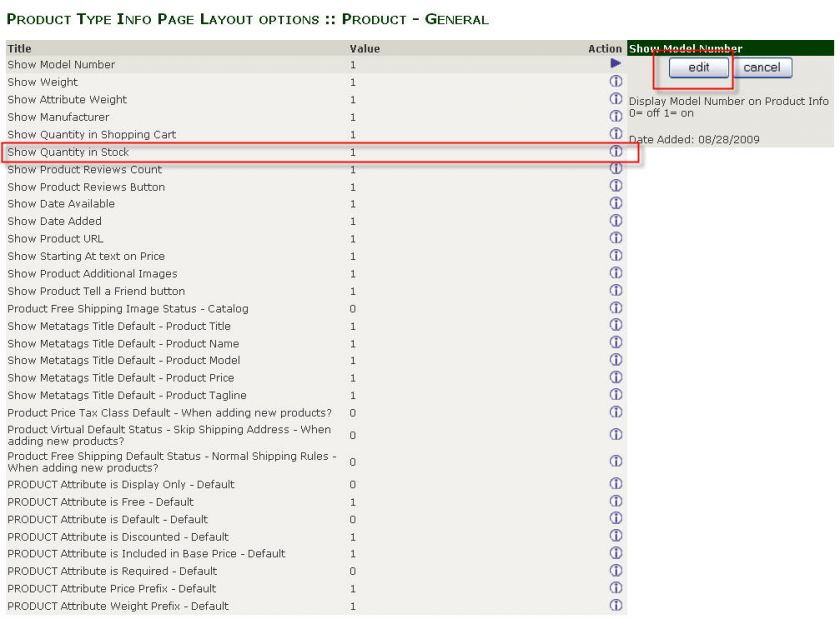Click the cancel button
The height and width of the screenshot is (619, 840).
click(761, 68)
